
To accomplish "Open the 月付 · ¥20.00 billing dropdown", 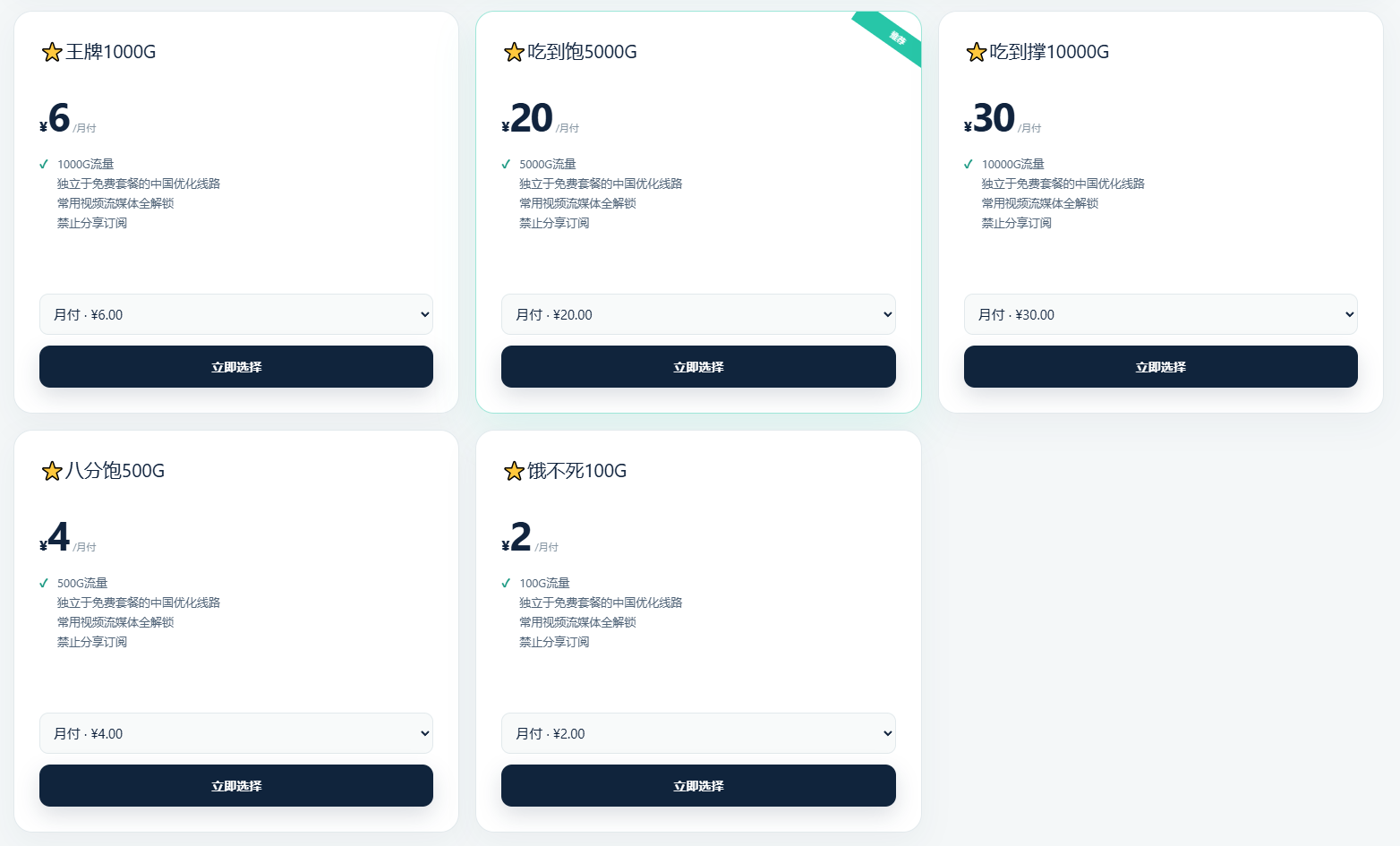I will (698, 314).
